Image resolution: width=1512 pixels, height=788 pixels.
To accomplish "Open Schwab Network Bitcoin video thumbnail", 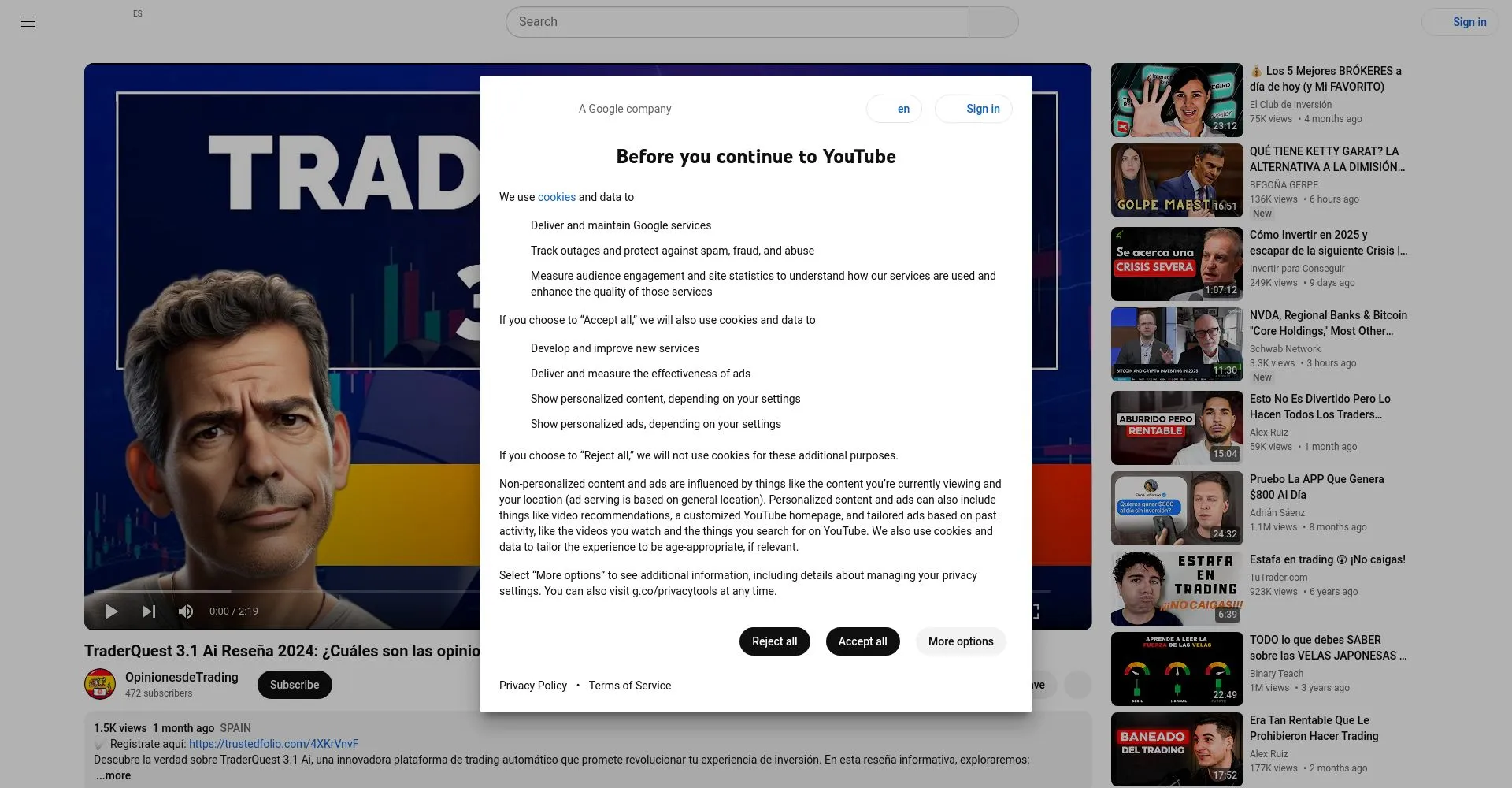I will [x=1177, y=344].
